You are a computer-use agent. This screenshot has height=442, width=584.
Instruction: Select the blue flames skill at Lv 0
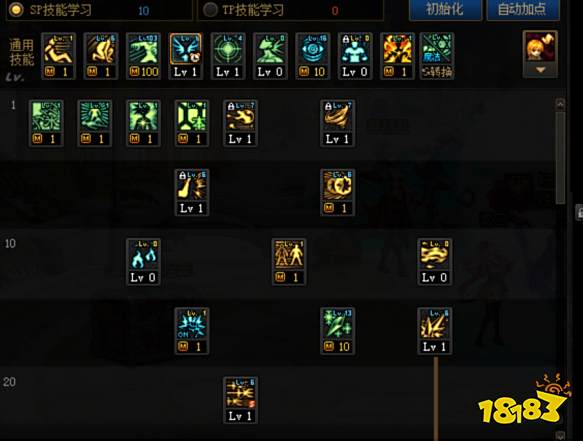pyautogui.click(x=143, y=262)
